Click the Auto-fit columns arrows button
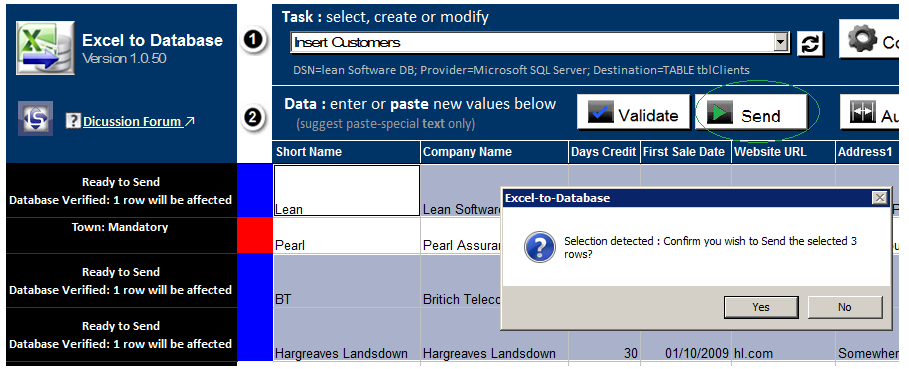The image size is (909, 369). (870, 112)
